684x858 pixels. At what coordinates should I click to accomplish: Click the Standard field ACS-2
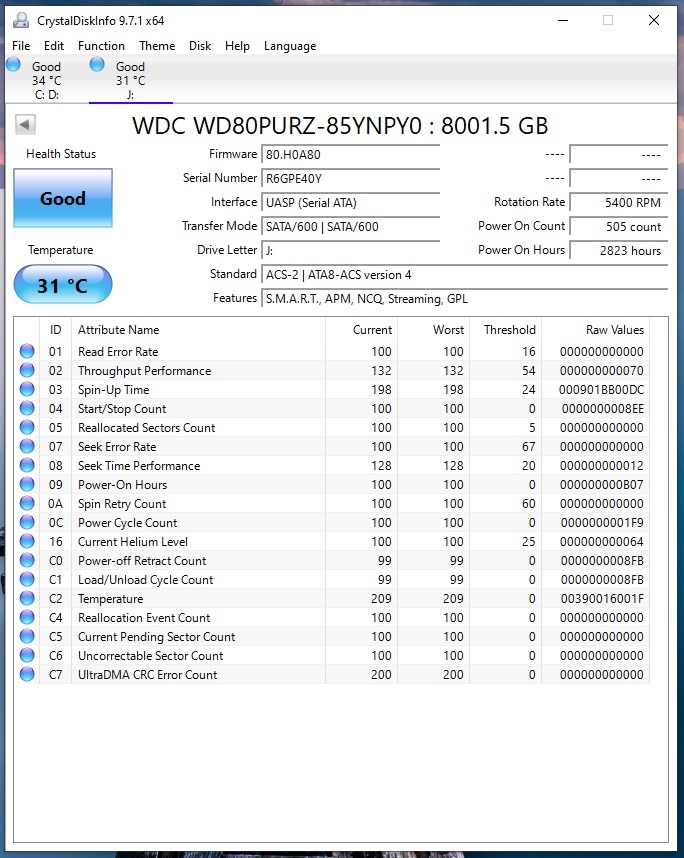pos(465,275)
